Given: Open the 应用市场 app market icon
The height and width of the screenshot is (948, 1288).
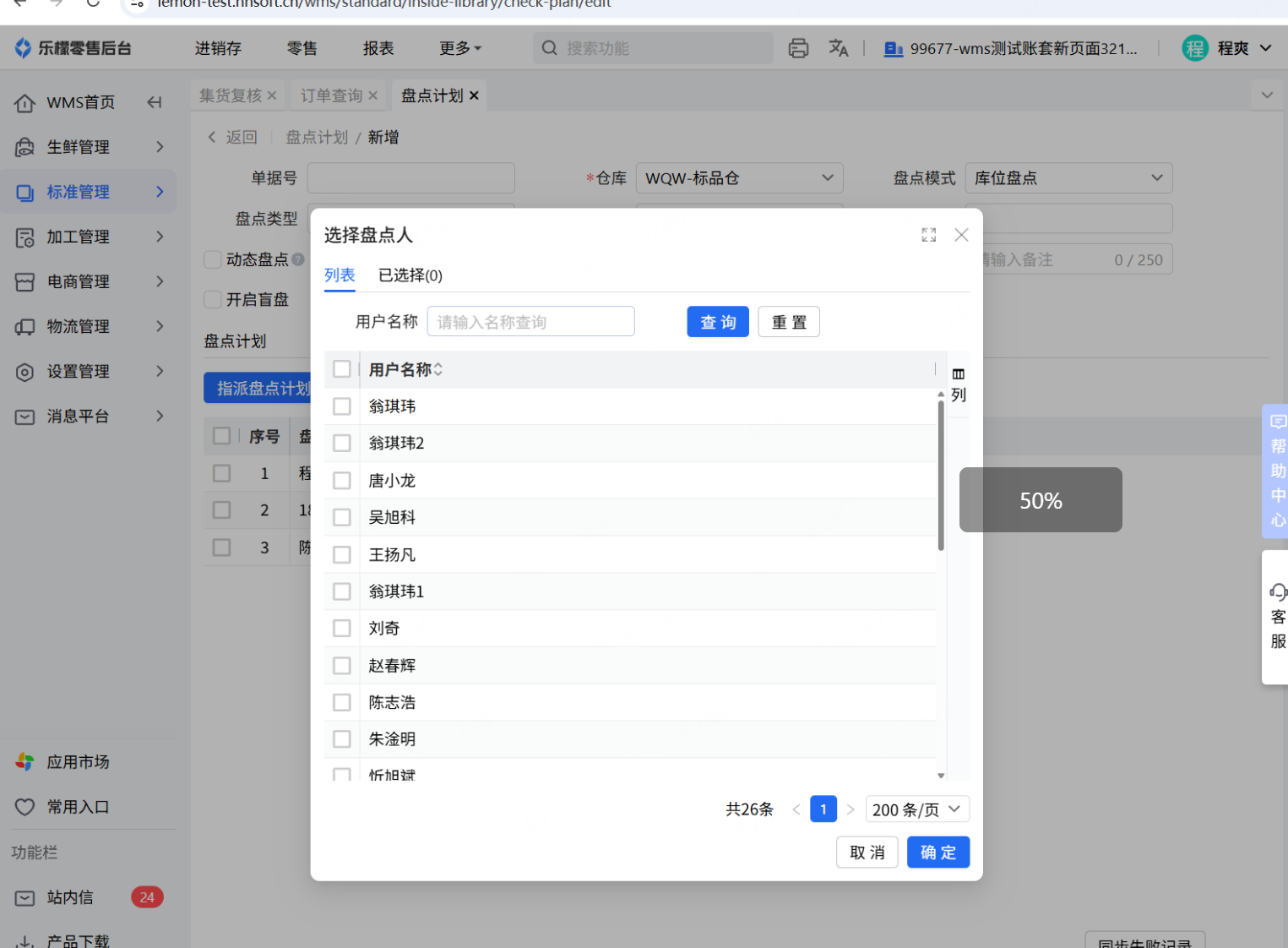Looking at the screenshot, I should pos(24,762).
